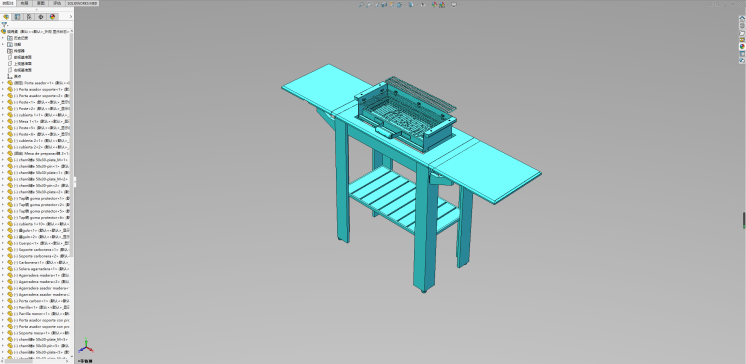This screenshot has width=746, height=364.
Task: Expand the Carbonera<1> component
Action: (x=3, y=263)
